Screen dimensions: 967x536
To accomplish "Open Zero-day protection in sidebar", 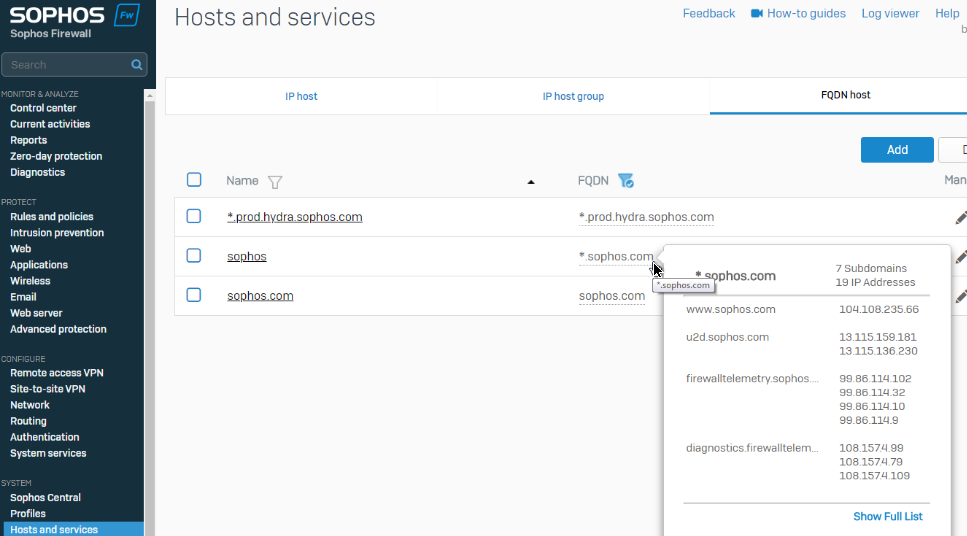I will click(56, 156).
